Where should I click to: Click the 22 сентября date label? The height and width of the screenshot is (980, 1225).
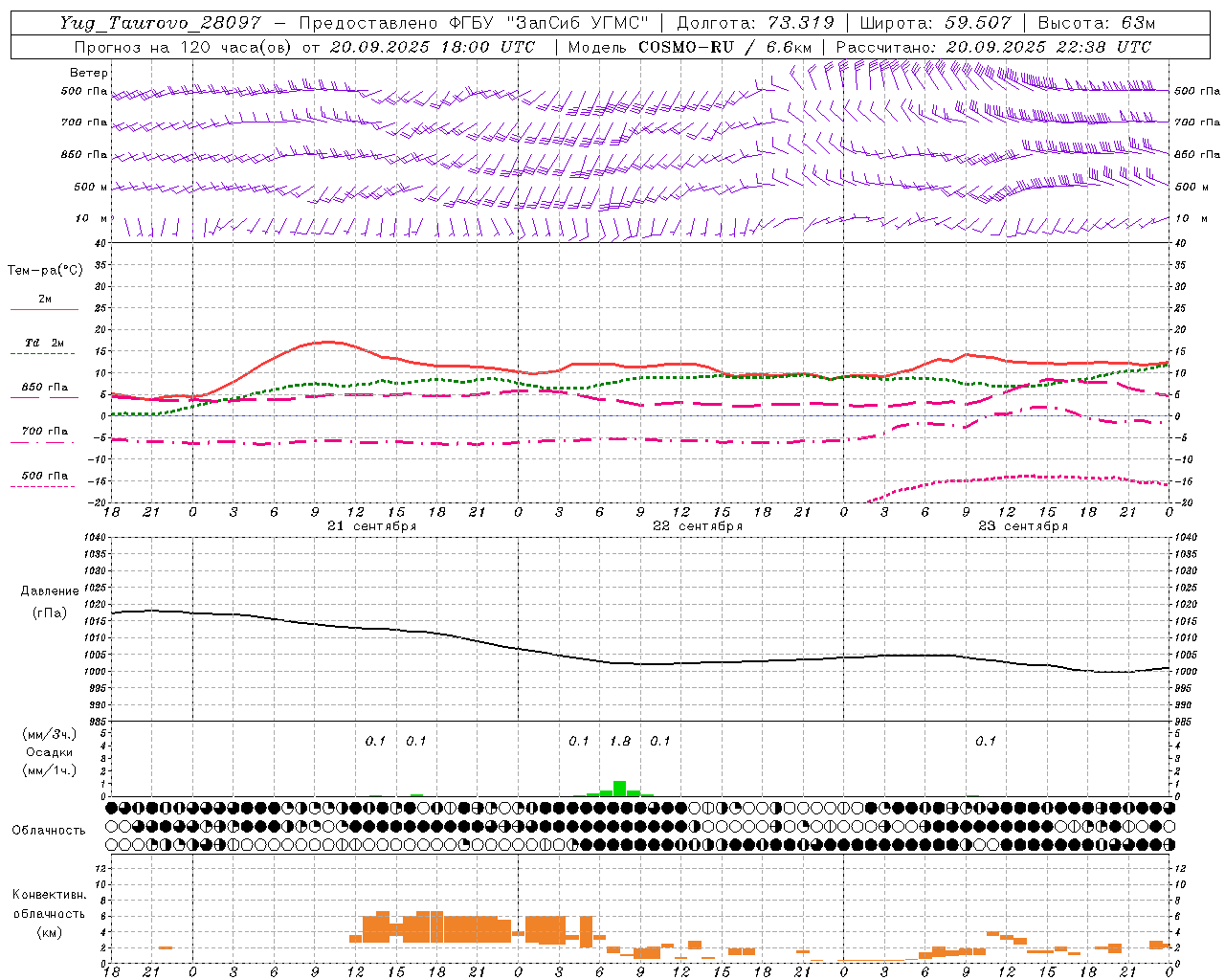697,526
